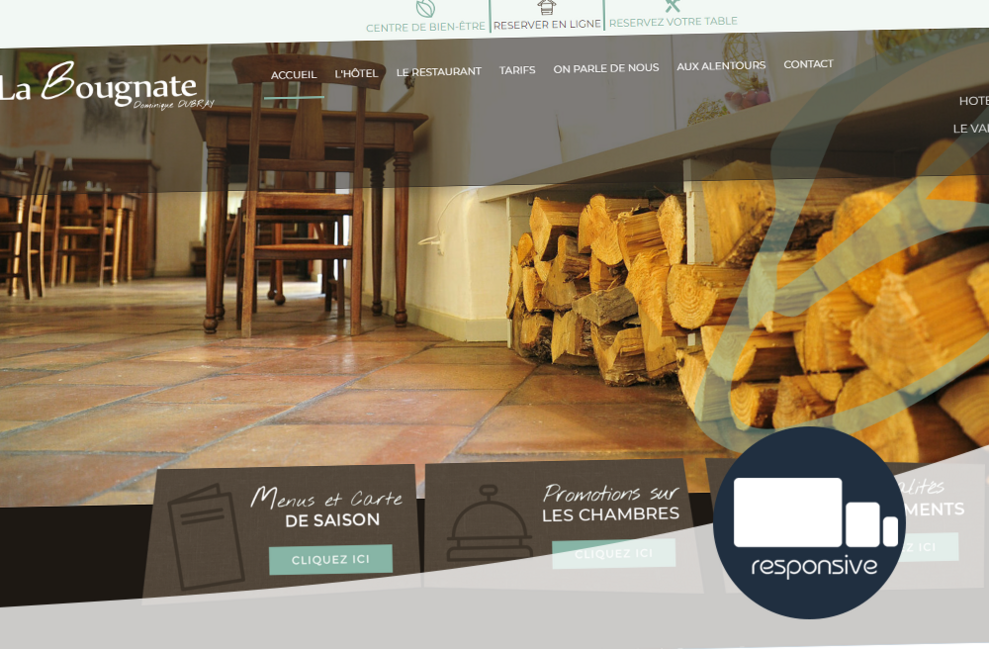The height and width of the screenshot is (649, 989).
Task: Follow the Centre de bien-être text link
Action: (x=425, y=27)
